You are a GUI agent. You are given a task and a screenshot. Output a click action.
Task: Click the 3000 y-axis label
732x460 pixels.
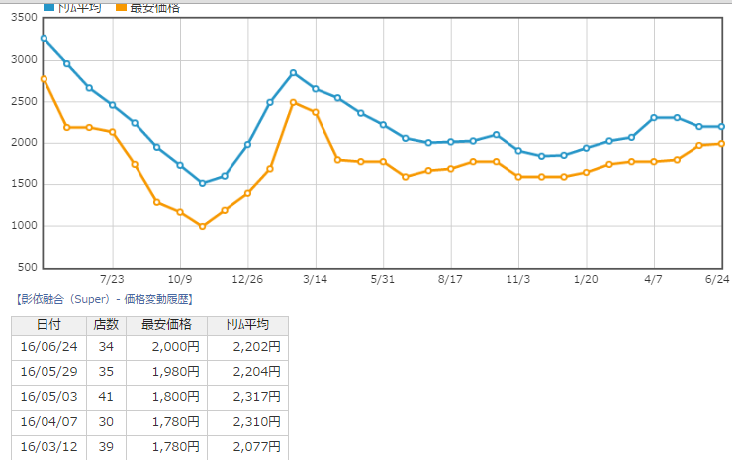pyautogui.click(x=24, y=60)
